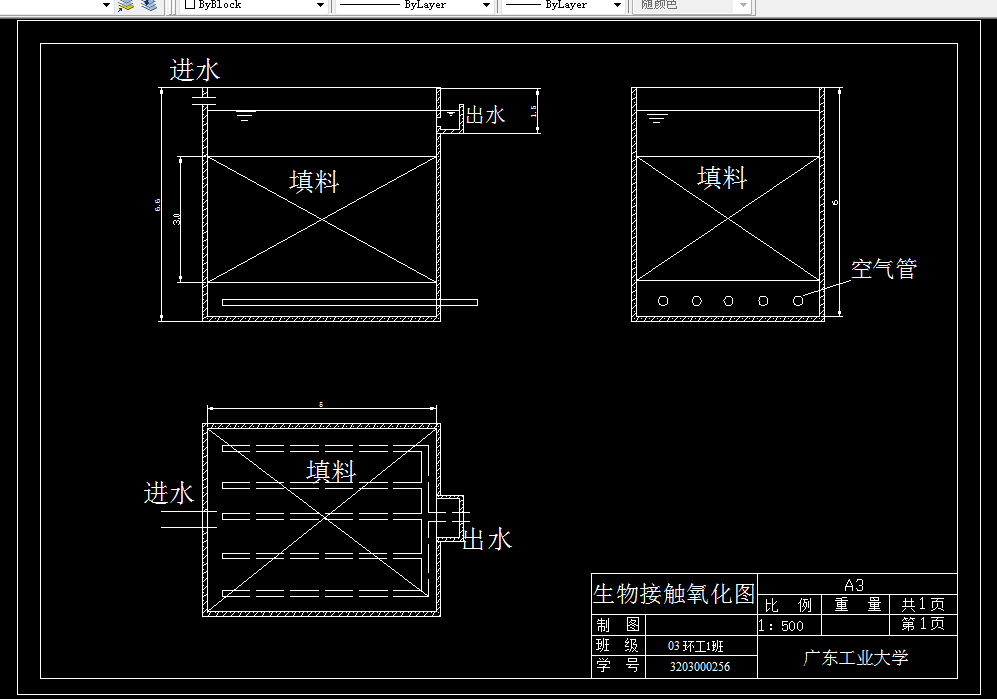Select the 1.5 outlet dimension text
Viewport: 997px width, 699px height.
click(x=533, y=111)
